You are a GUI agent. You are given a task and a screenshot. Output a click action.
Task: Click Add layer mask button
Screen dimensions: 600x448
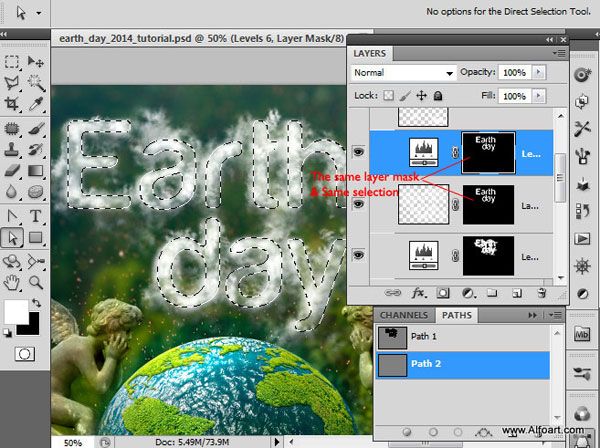tap(443, 293)
